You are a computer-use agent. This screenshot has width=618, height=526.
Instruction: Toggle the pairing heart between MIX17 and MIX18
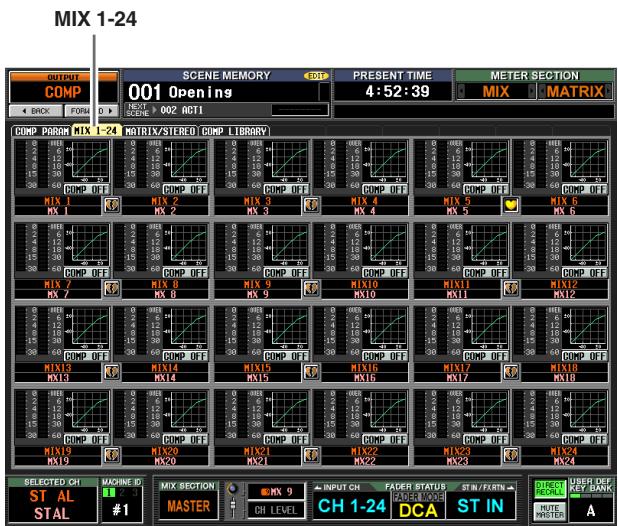click(x=511, y=372)
